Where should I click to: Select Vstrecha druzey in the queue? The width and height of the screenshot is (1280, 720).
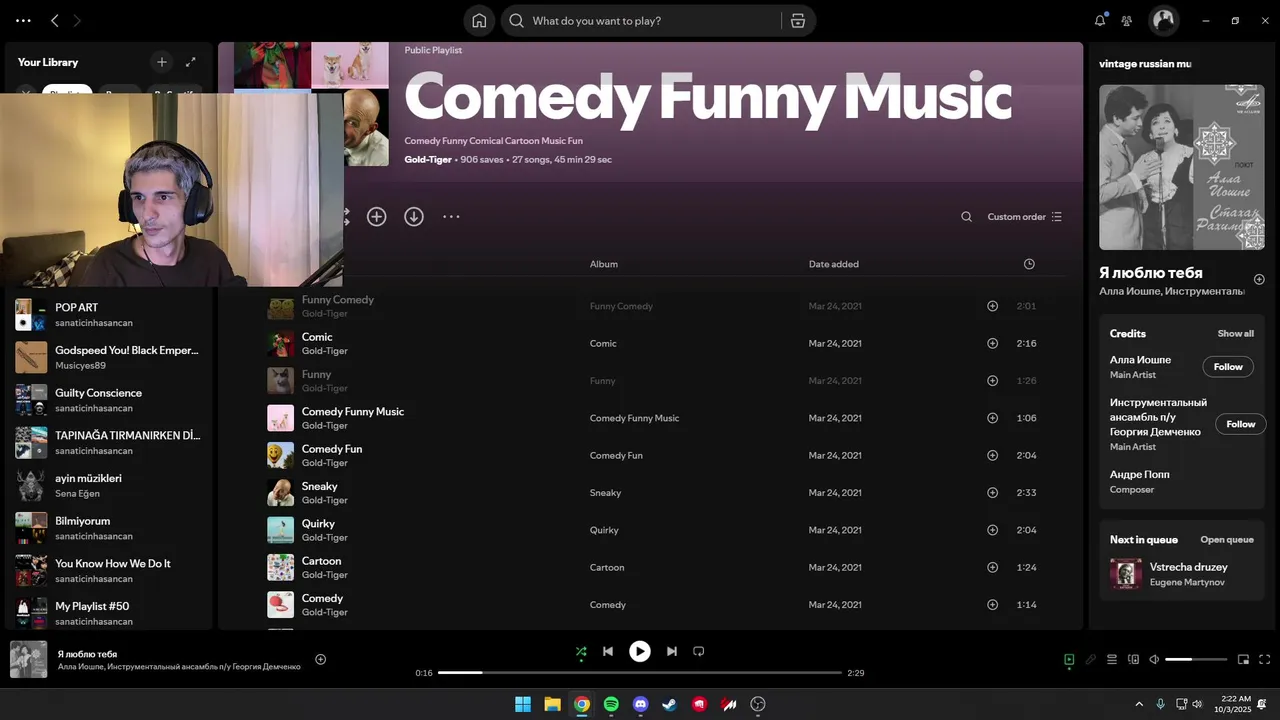click(1182, 574)
